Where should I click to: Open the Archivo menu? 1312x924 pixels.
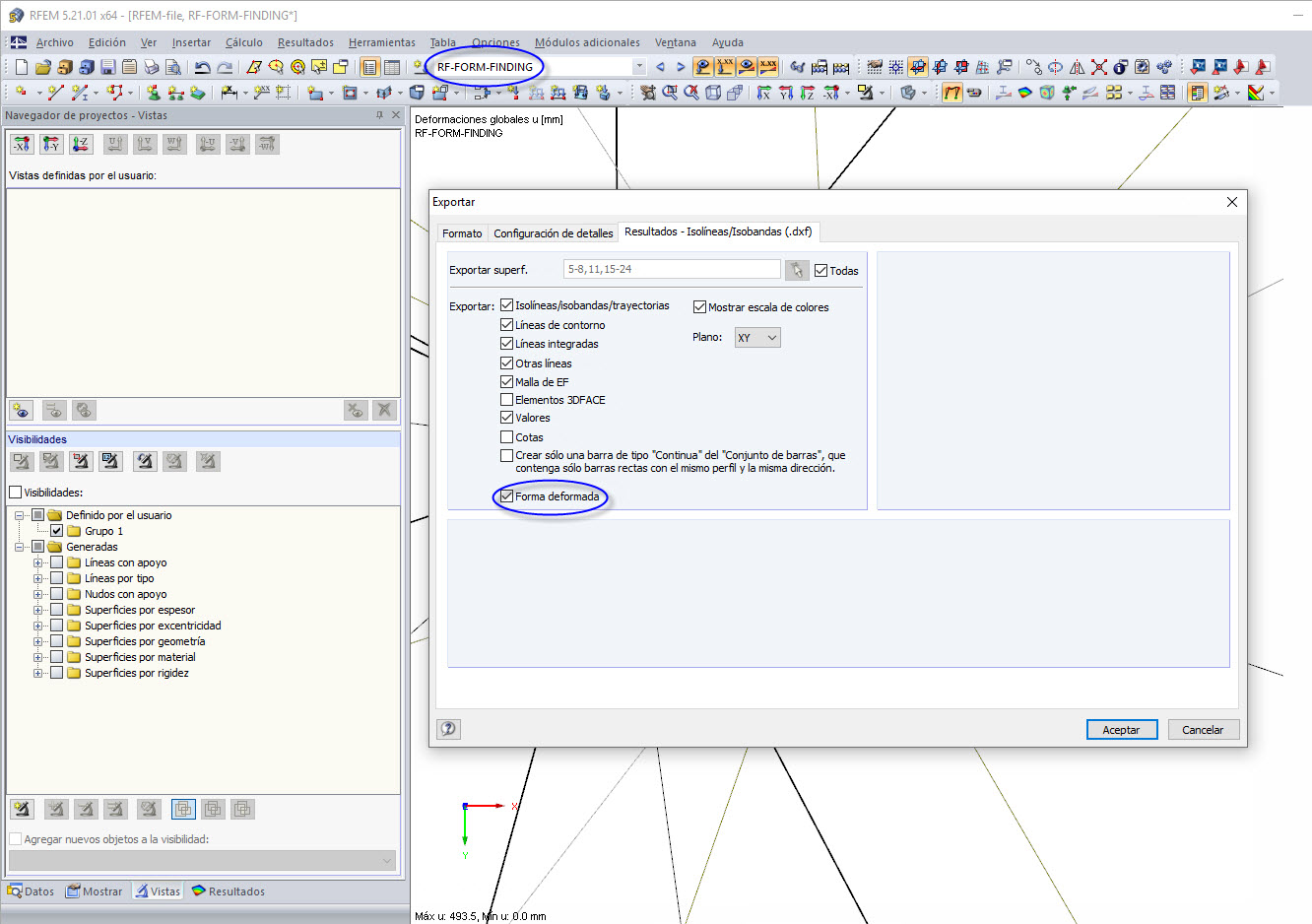[54, 42]
